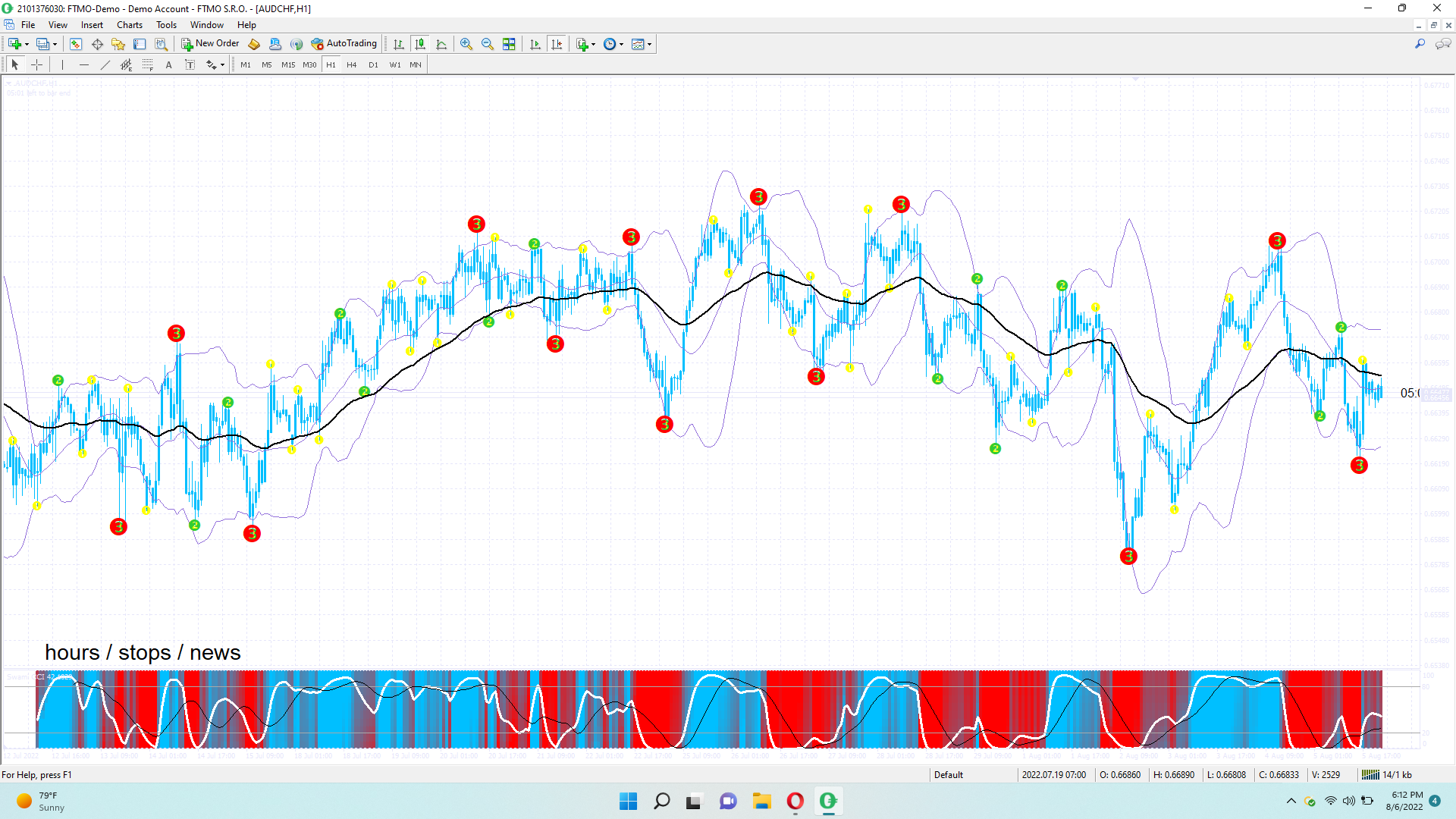
Task: Click the Zoom In chart icon
Action: (x=466, y=44)
